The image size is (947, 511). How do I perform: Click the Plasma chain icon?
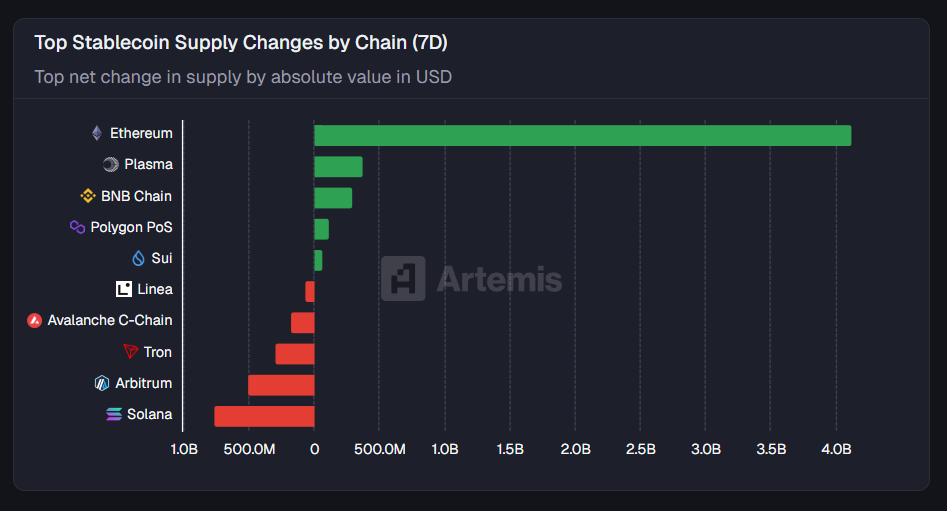[x=111, y=164]
